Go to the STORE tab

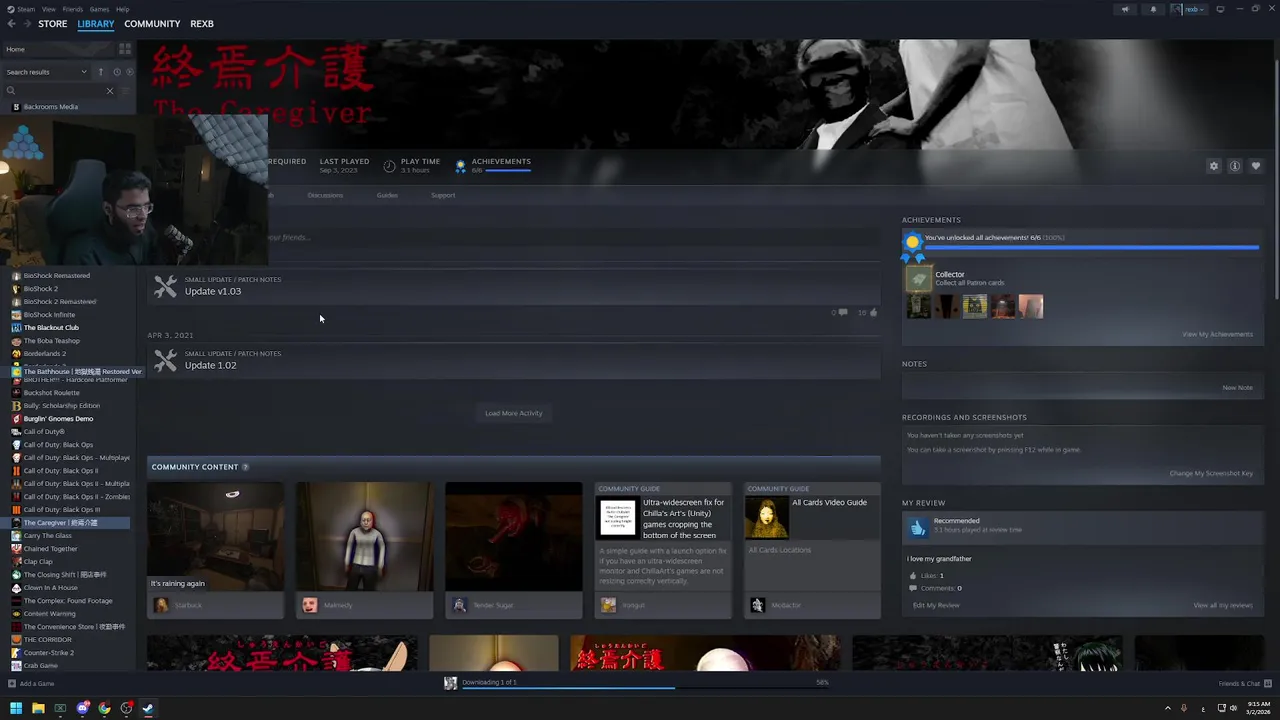pos(53,24)
